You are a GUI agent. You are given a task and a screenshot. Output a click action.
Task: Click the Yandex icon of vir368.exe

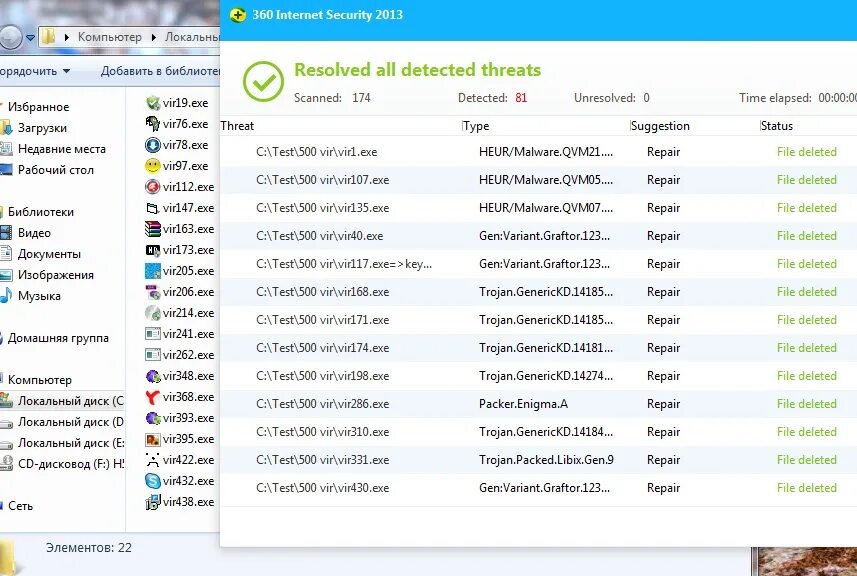(x=153, y=397)
